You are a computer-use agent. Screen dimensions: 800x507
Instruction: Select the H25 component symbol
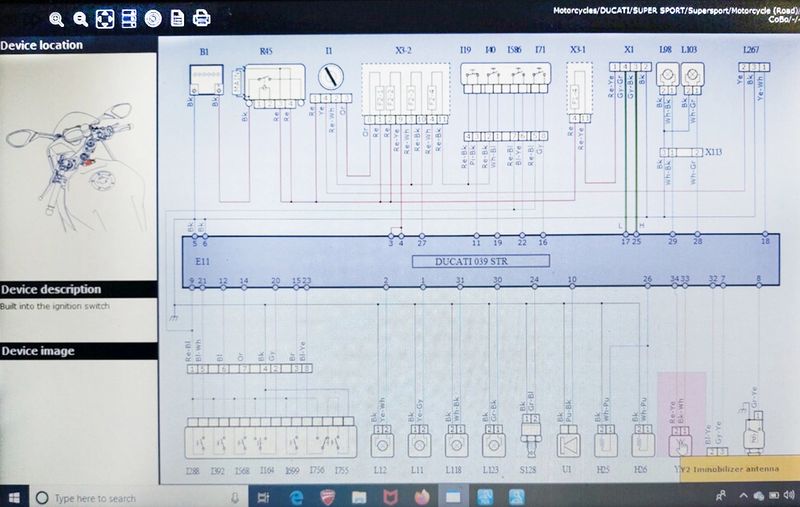[606, 445]
